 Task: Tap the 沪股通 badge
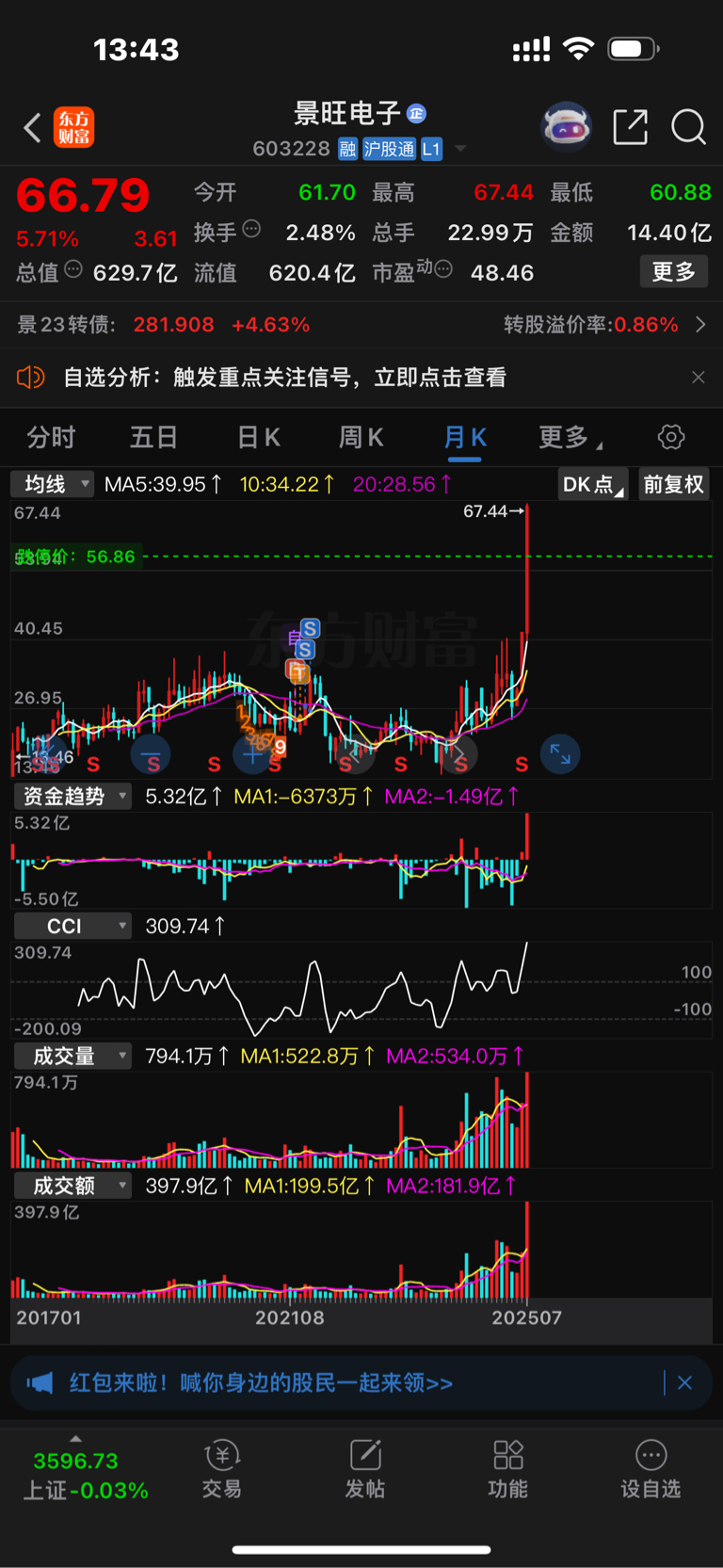point(389,149)
